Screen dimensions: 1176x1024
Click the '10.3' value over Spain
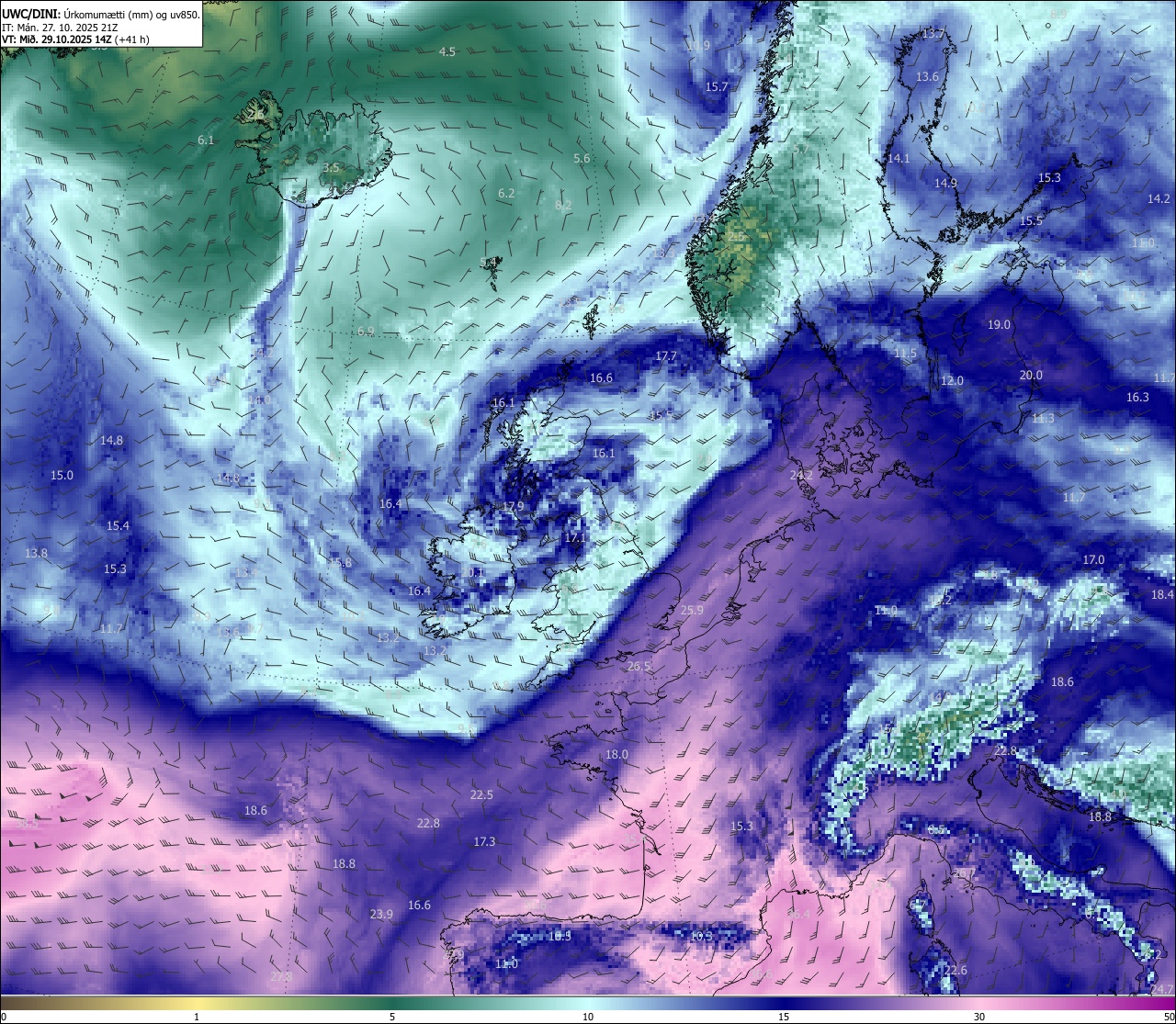pyautogui.click(x=701, y=937)
